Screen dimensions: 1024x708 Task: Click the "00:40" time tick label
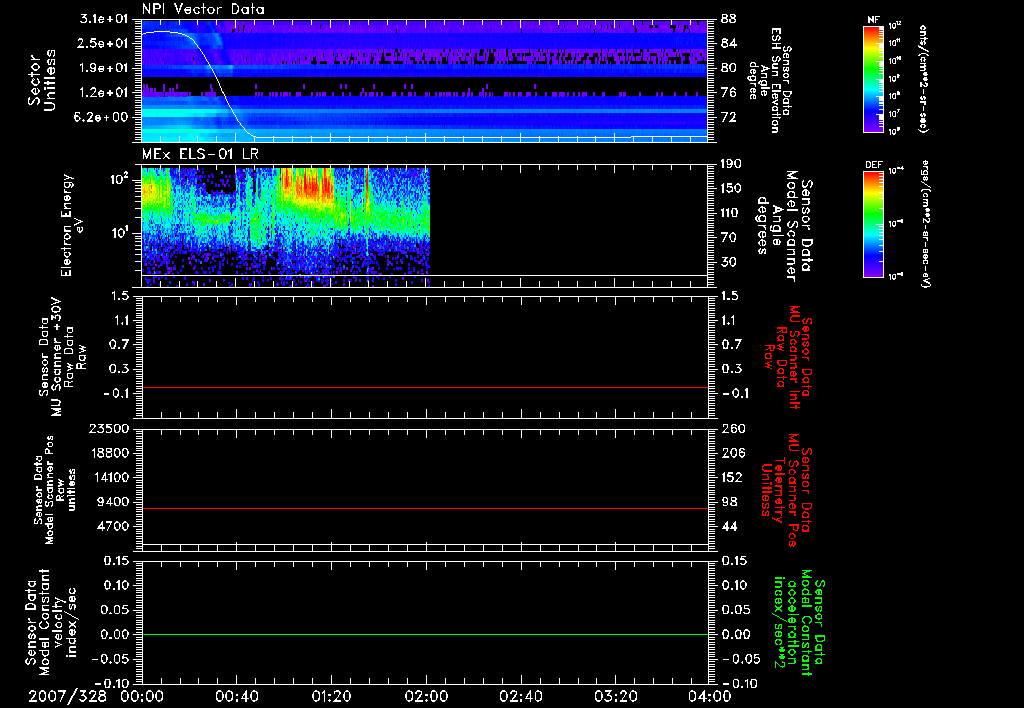(236, 696)
